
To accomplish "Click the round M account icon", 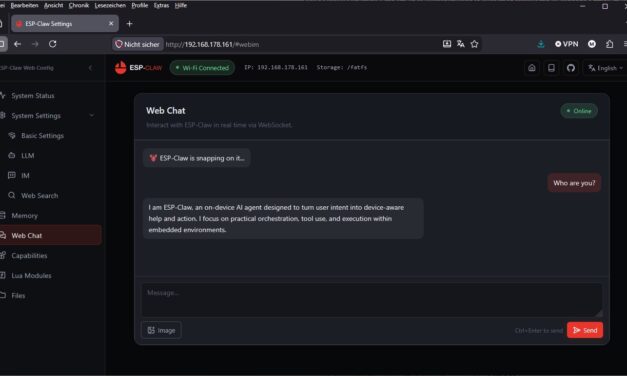I will 592,44.
